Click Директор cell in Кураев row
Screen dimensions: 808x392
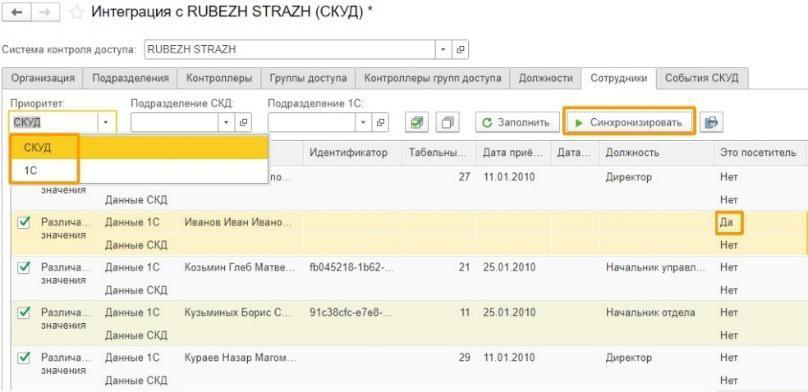(x=655, y=357)
